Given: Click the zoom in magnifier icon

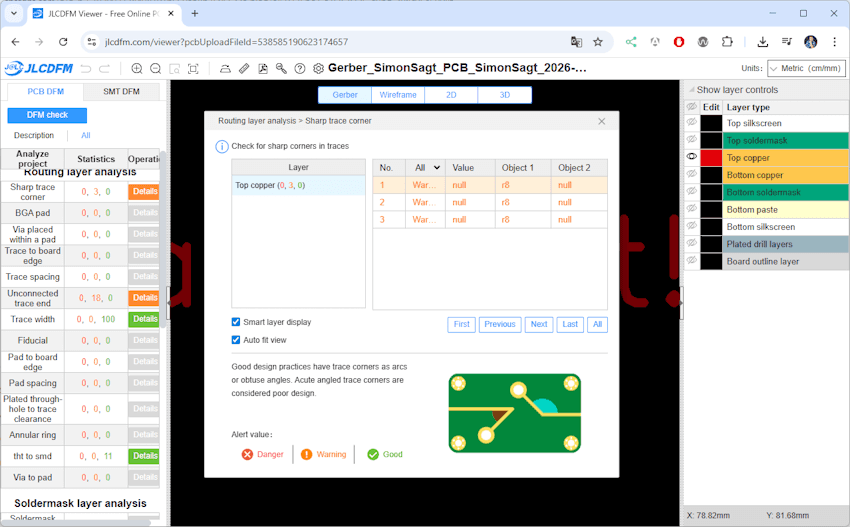Looking at the screenshot, I should (137, 68).
